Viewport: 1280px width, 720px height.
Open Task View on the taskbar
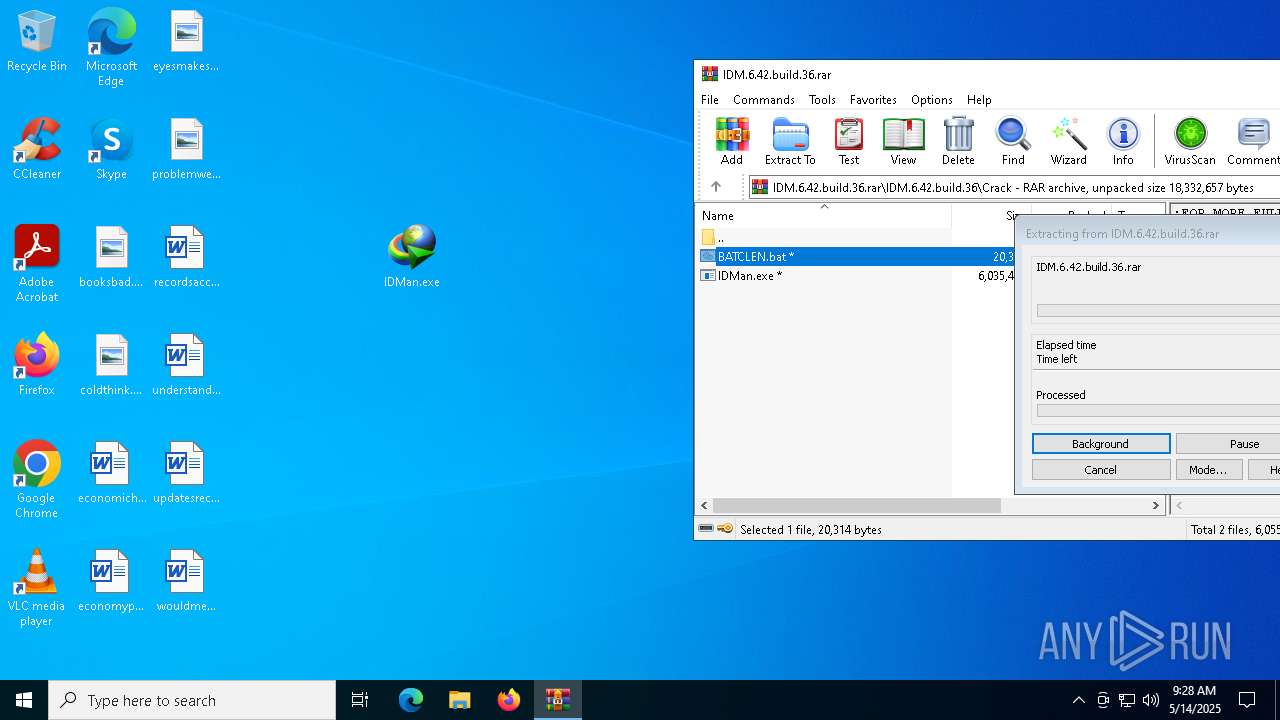(360, 700)
